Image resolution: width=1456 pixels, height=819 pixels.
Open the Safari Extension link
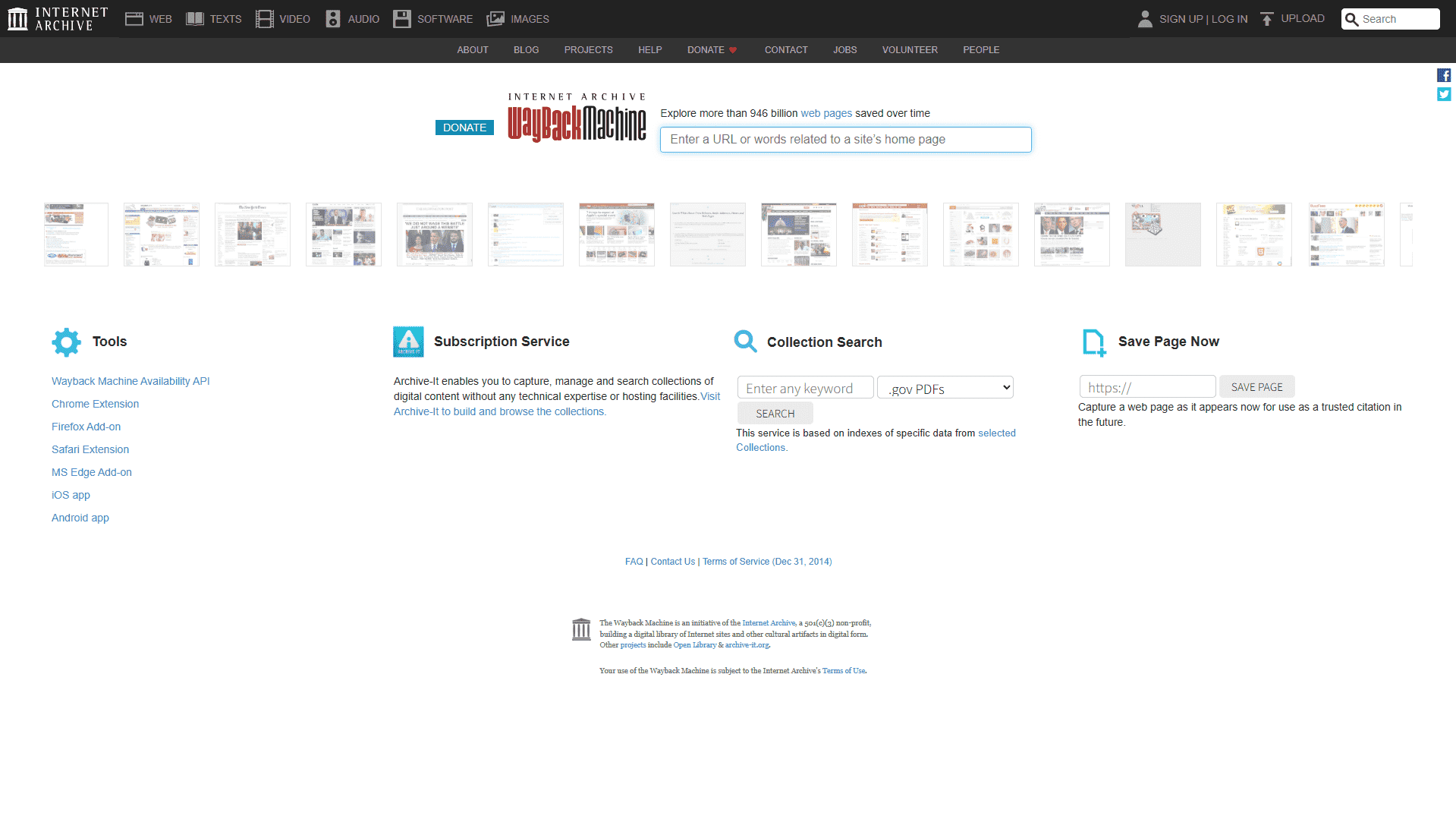coord(90,449)
